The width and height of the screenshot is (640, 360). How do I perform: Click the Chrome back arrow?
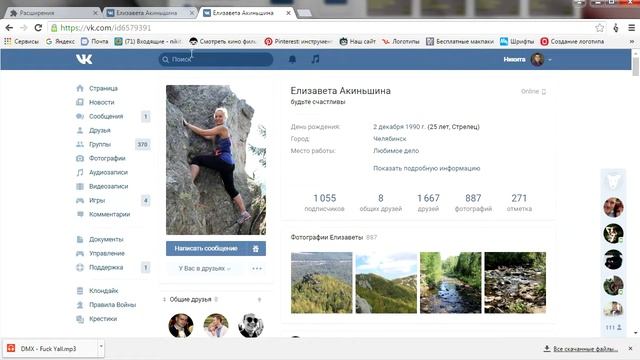pyautogui.click(x=9, y=28)
